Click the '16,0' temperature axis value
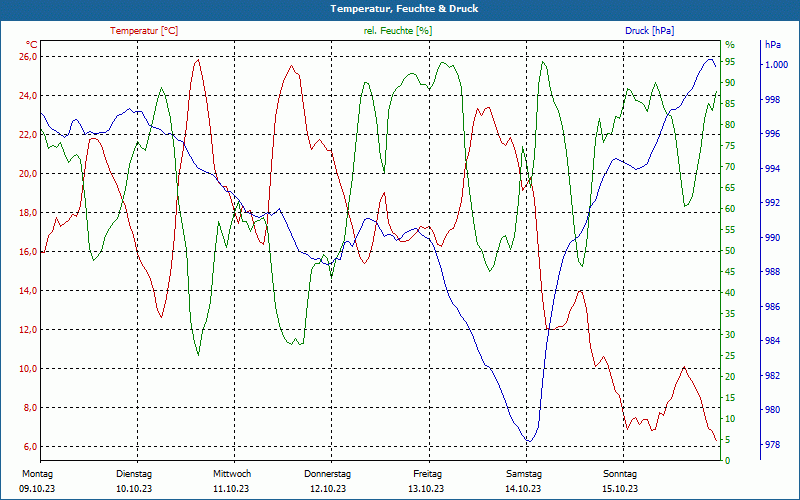 (28, 252)
